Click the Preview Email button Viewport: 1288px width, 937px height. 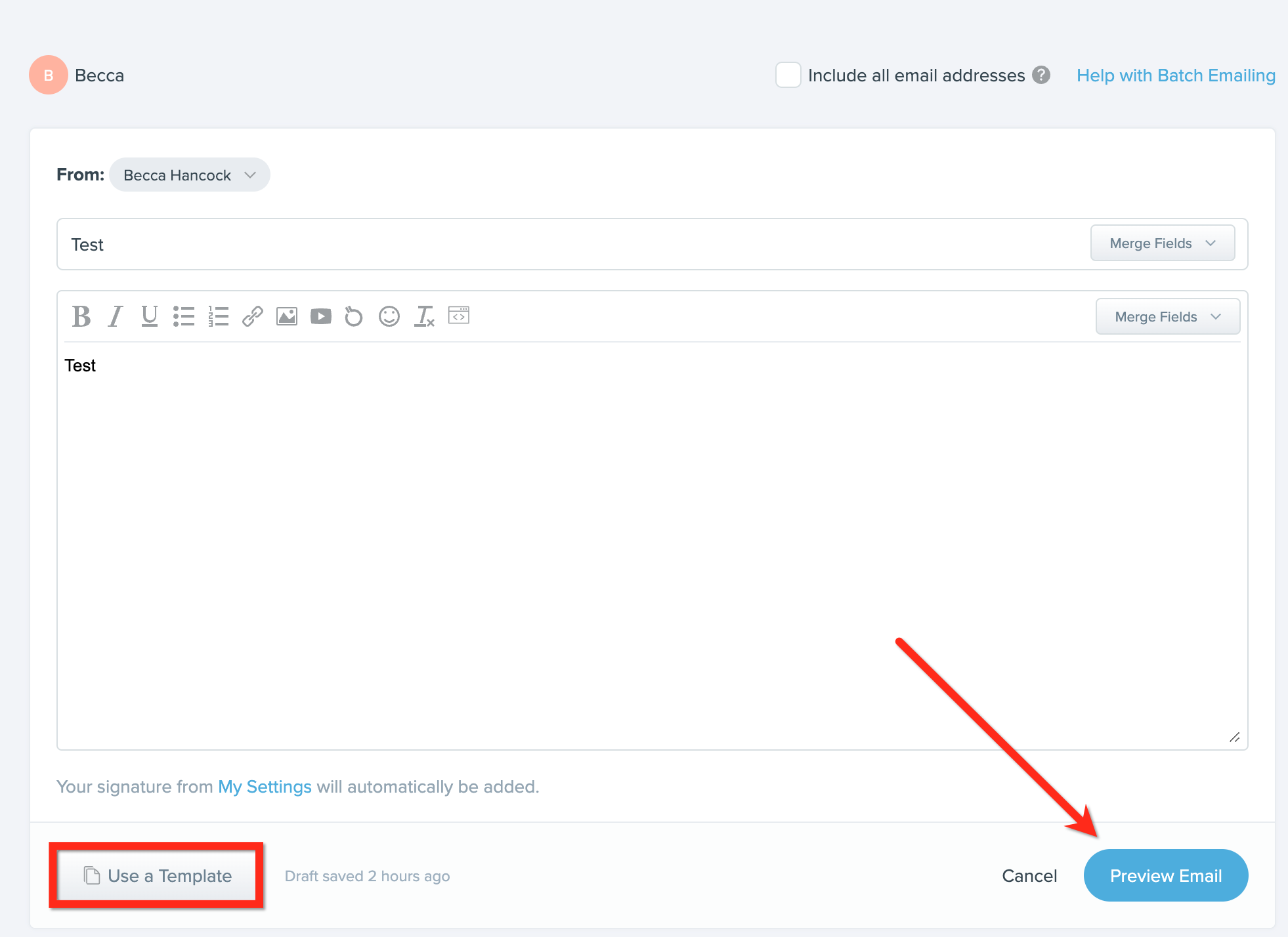coord(1165,875)
